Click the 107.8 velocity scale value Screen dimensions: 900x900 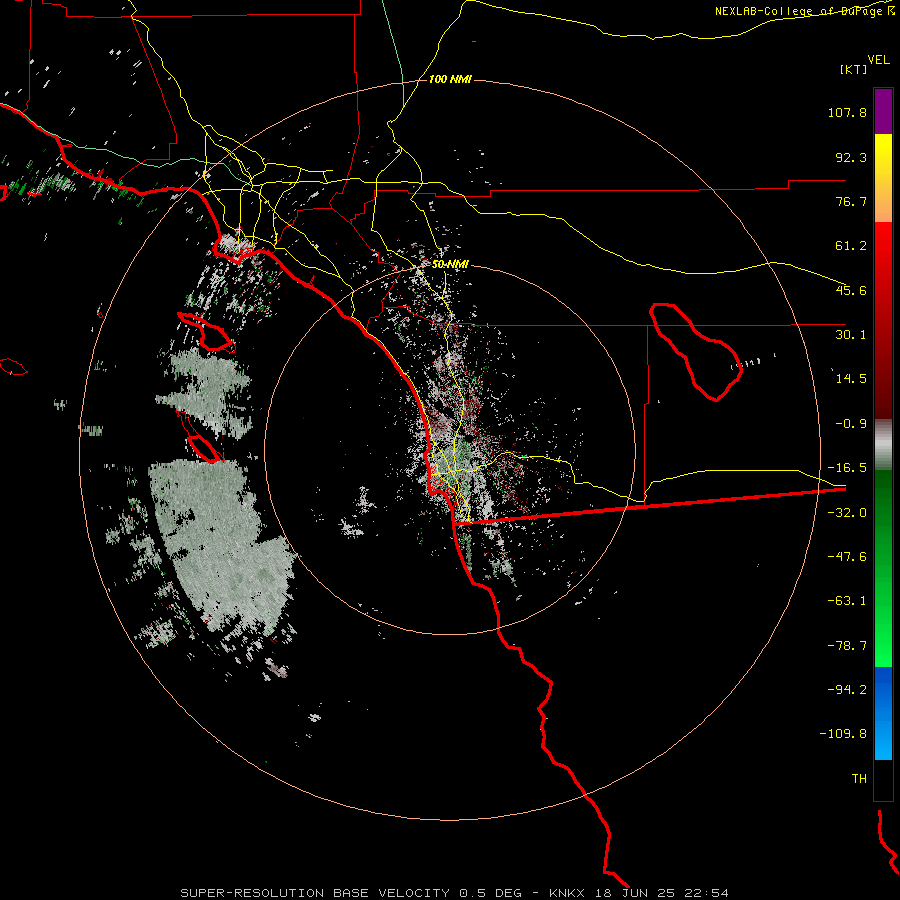click(x=847, y=112)
